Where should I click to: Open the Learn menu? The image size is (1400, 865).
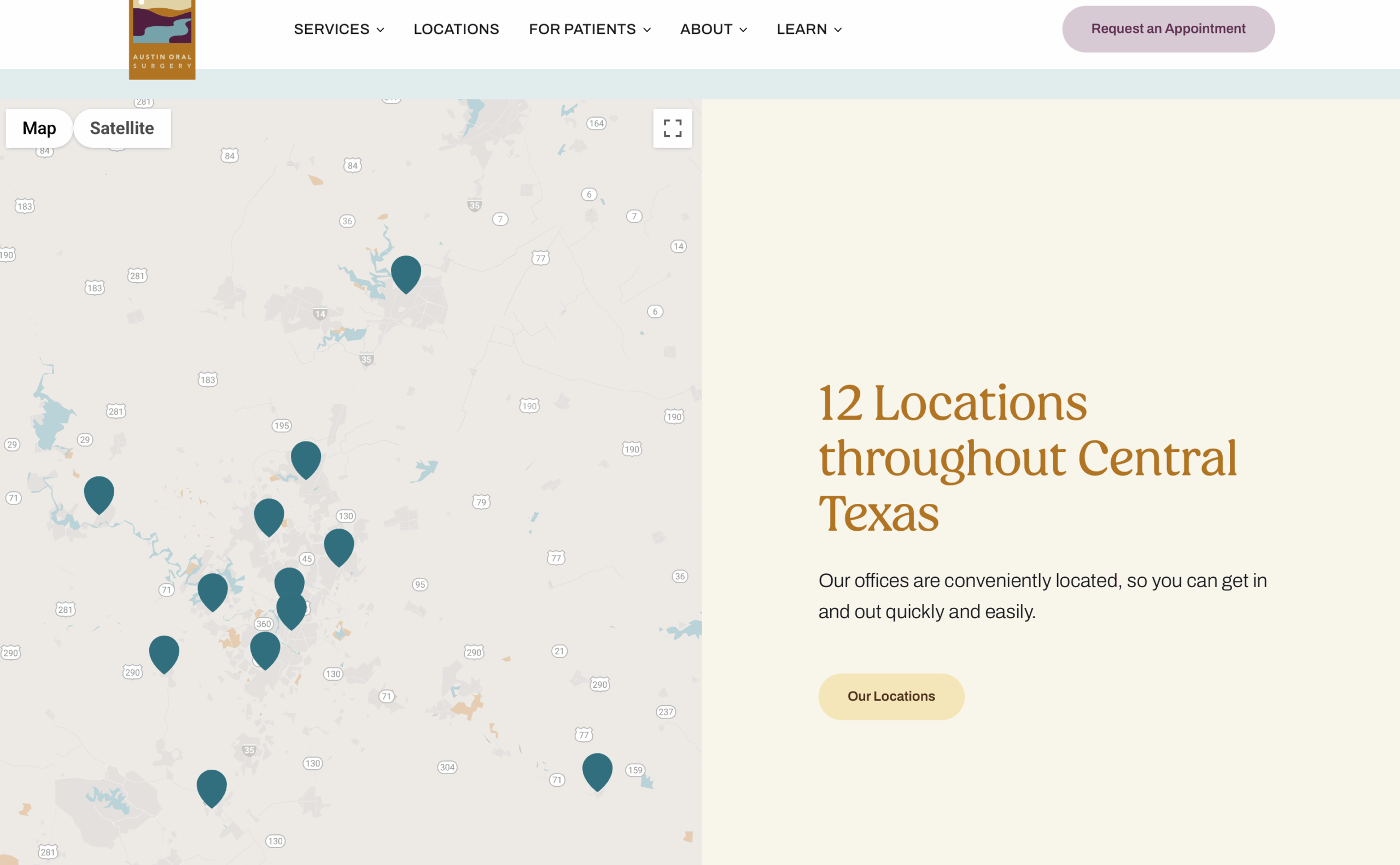tap(808, 29)
